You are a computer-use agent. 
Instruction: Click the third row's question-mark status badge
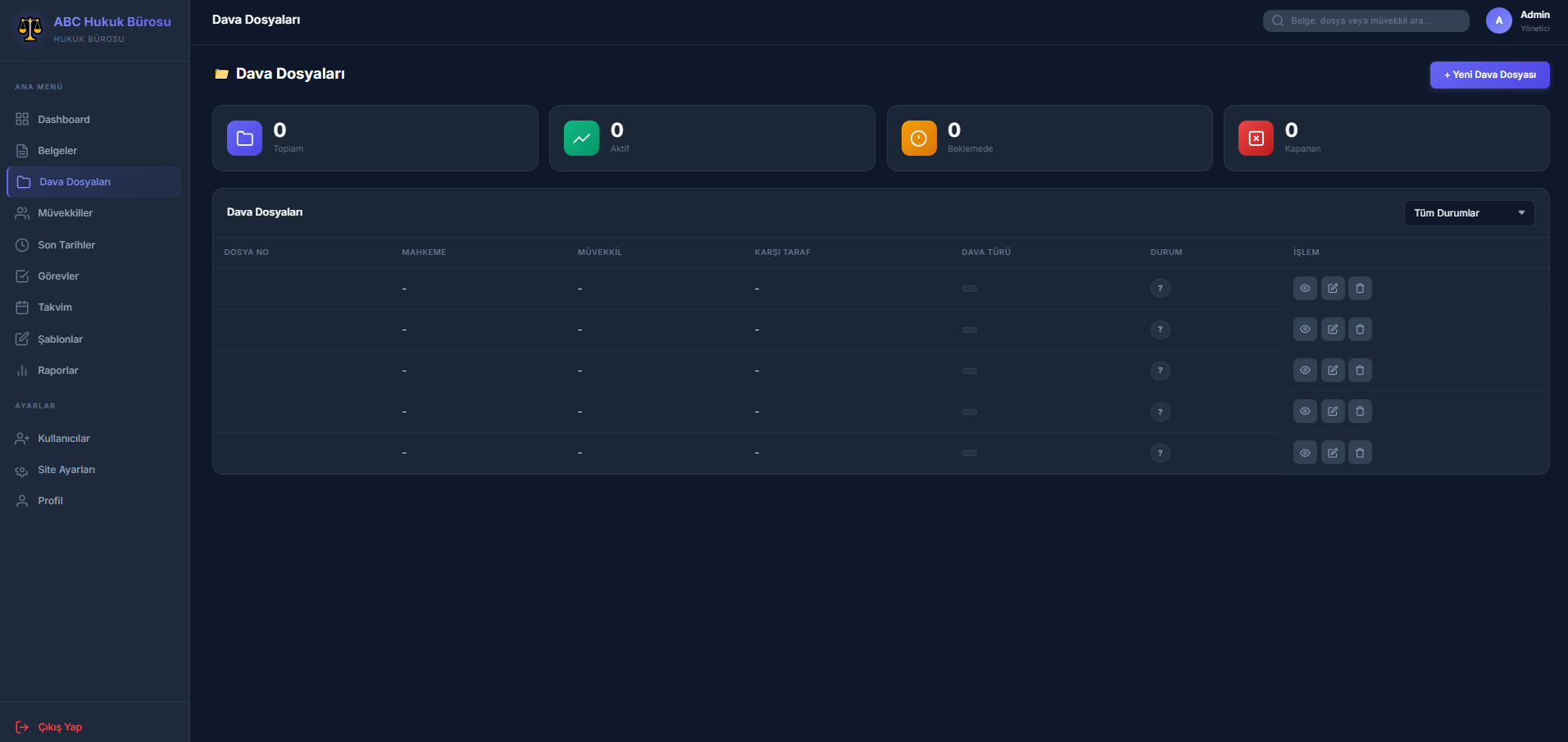[x=1160, y=371]
